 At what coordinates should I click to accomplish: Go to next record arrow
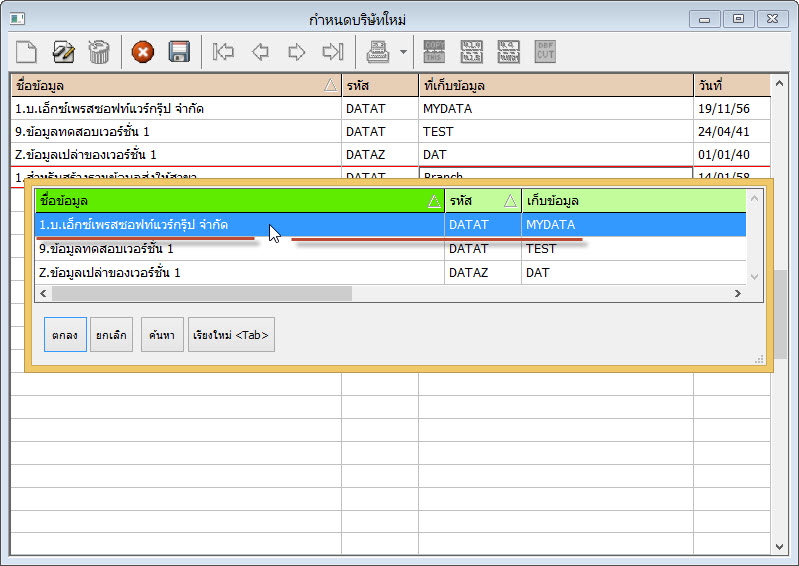coord(297,52)
